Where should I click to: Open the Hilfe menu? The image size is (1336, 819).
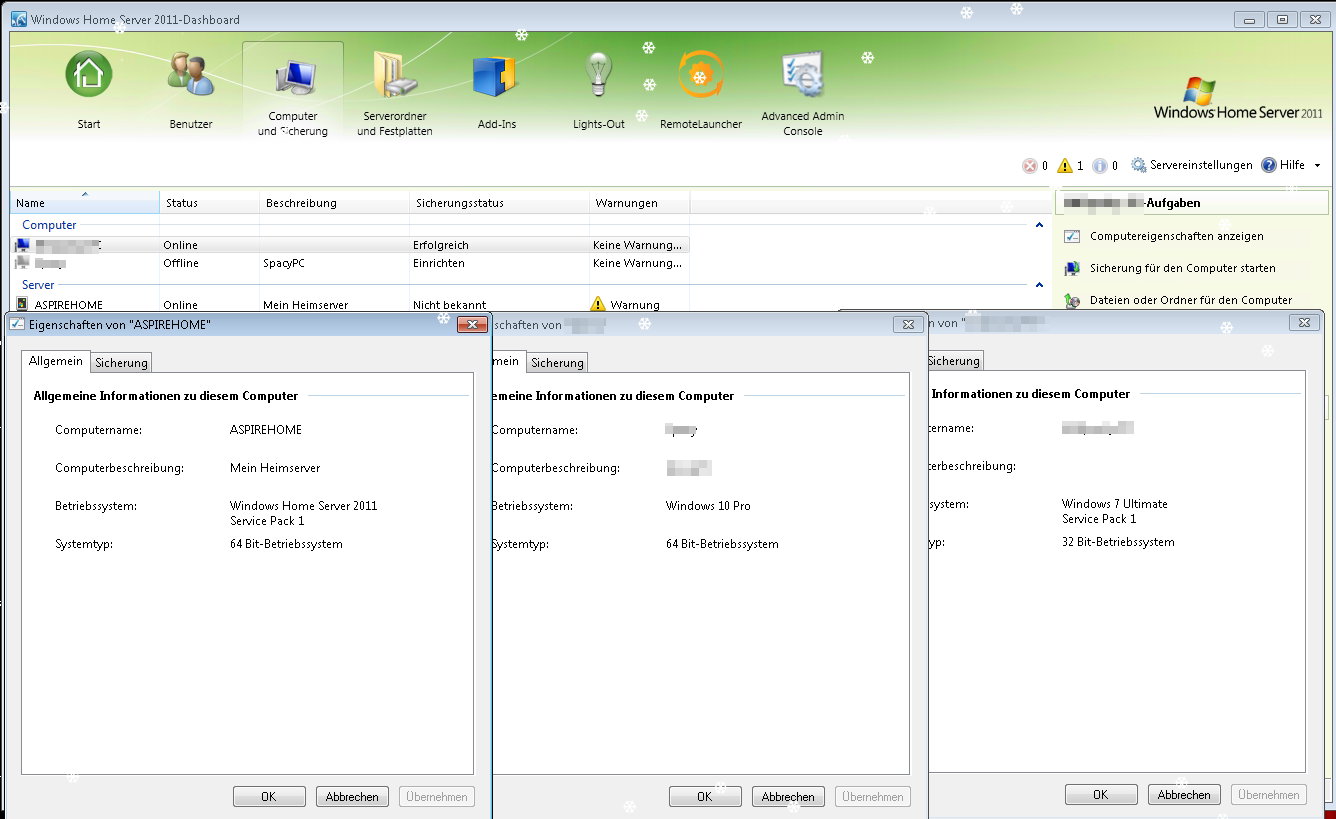(1283, 165)
